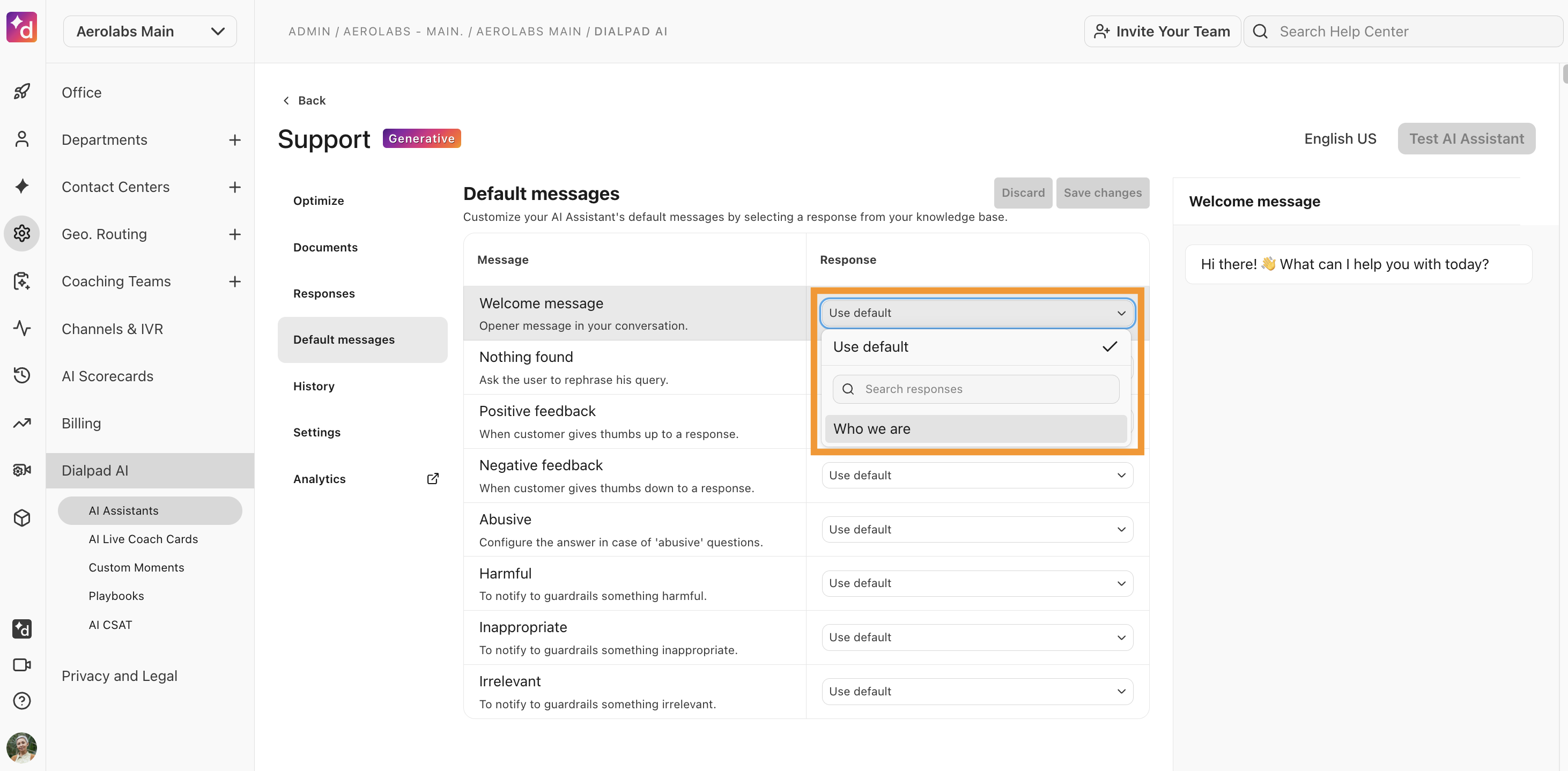Click the external link icon beside Analytics
This screenshot has height=771, width=1568.
(433, 479)
